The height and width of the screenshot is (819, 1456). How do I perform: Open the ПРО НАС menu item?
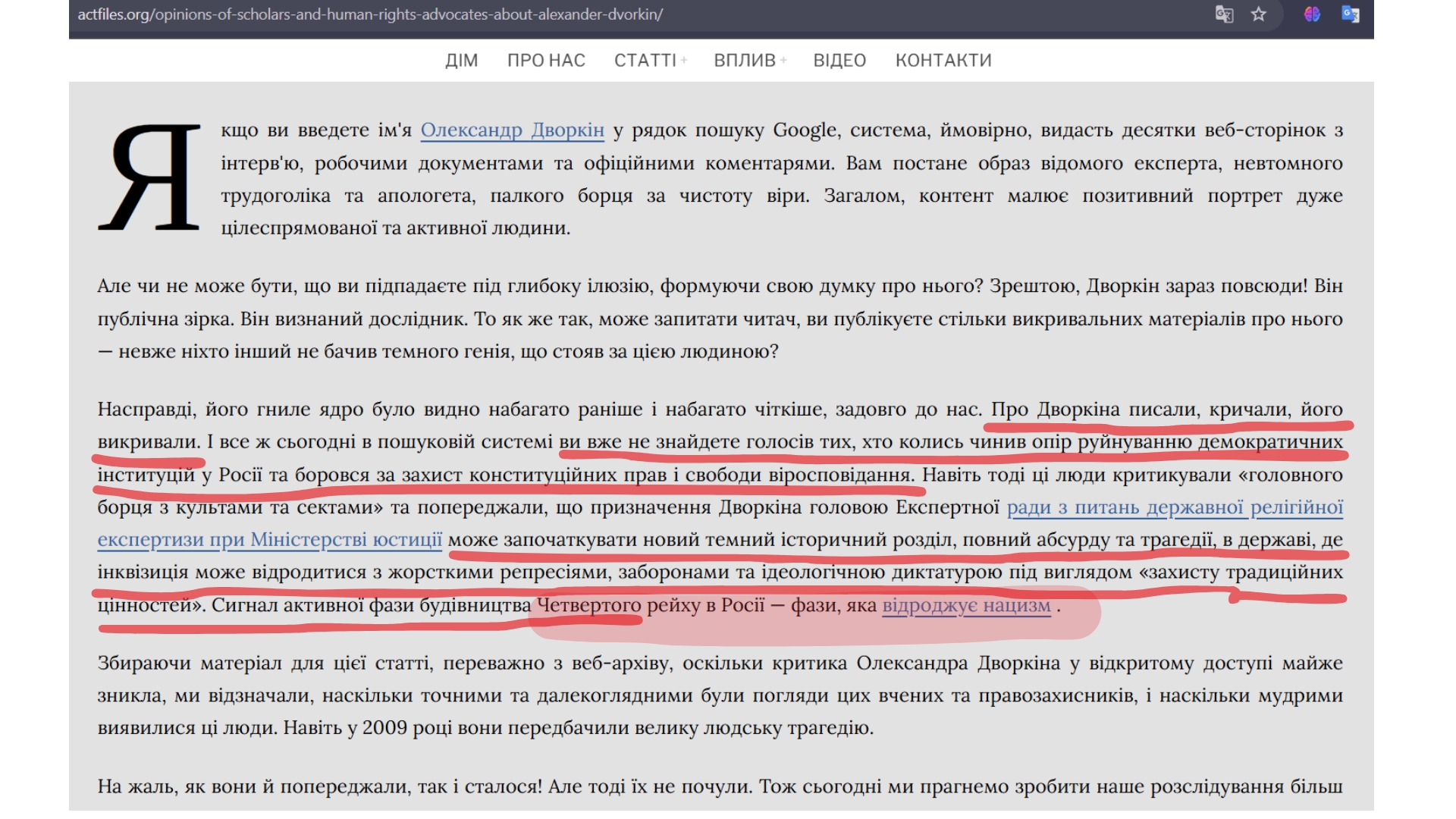click(546, 61)
